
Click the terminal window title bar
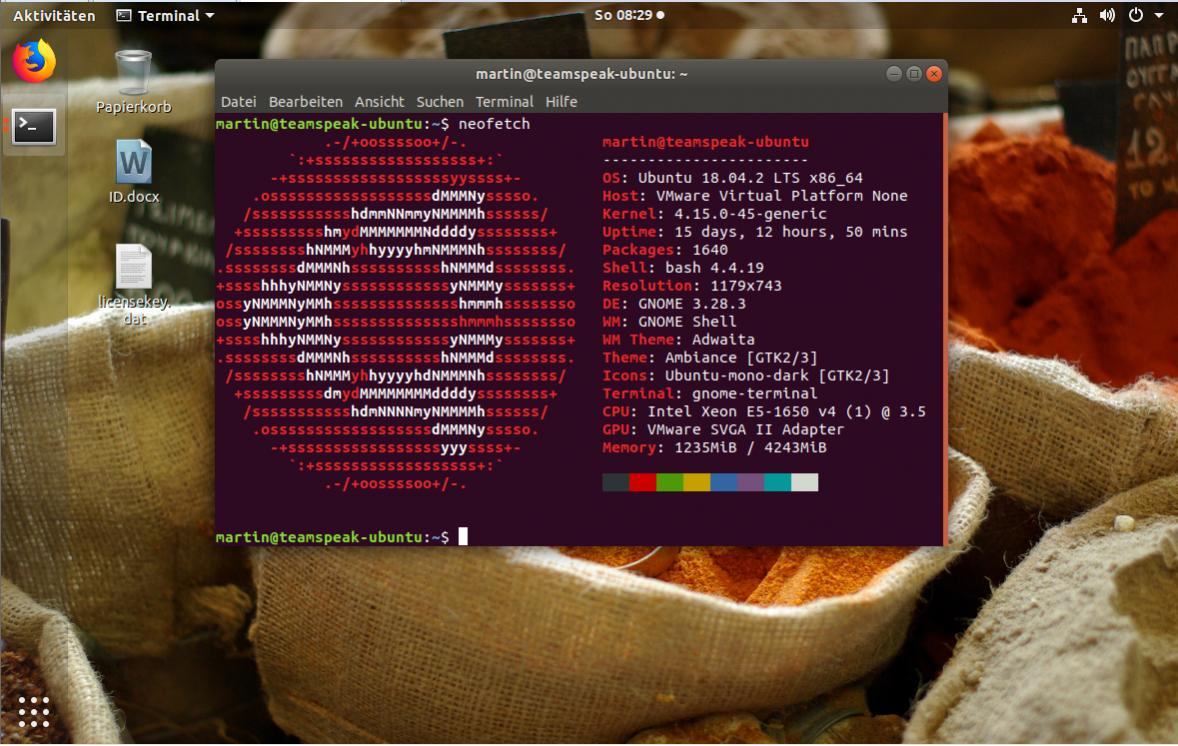[x=581, y=74]
